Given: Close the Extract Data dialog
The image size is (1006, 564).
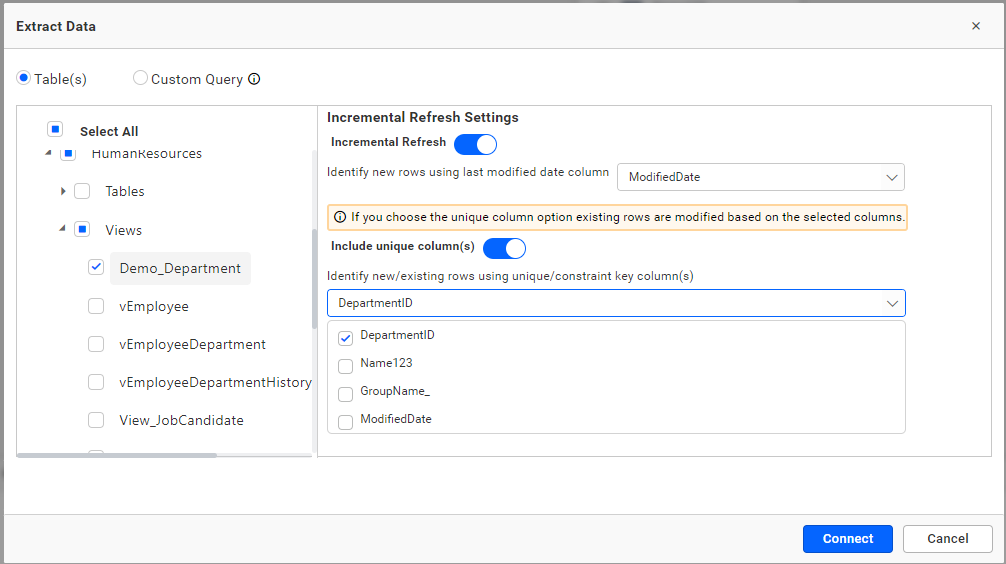Looking at the screenshot, I should point(976,26).
